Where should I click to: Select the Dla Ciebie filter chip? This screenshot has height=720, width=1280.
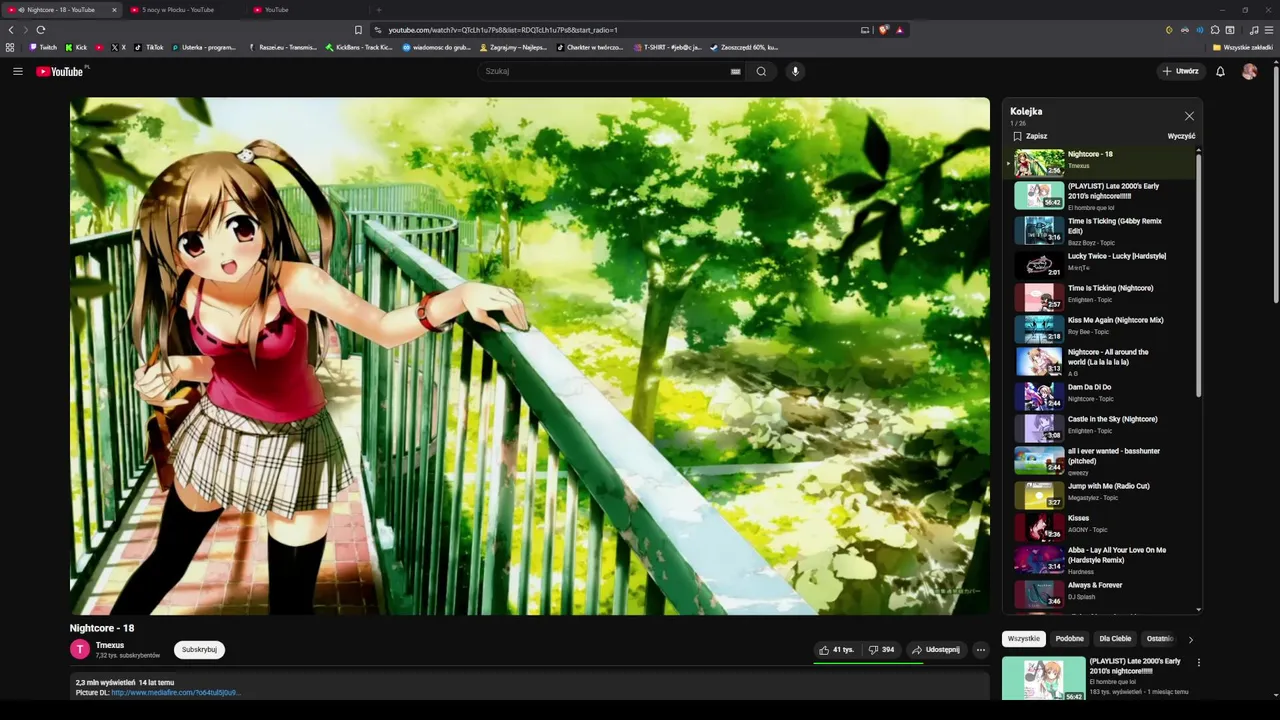pyautogui.click(x=1115, y=639)
